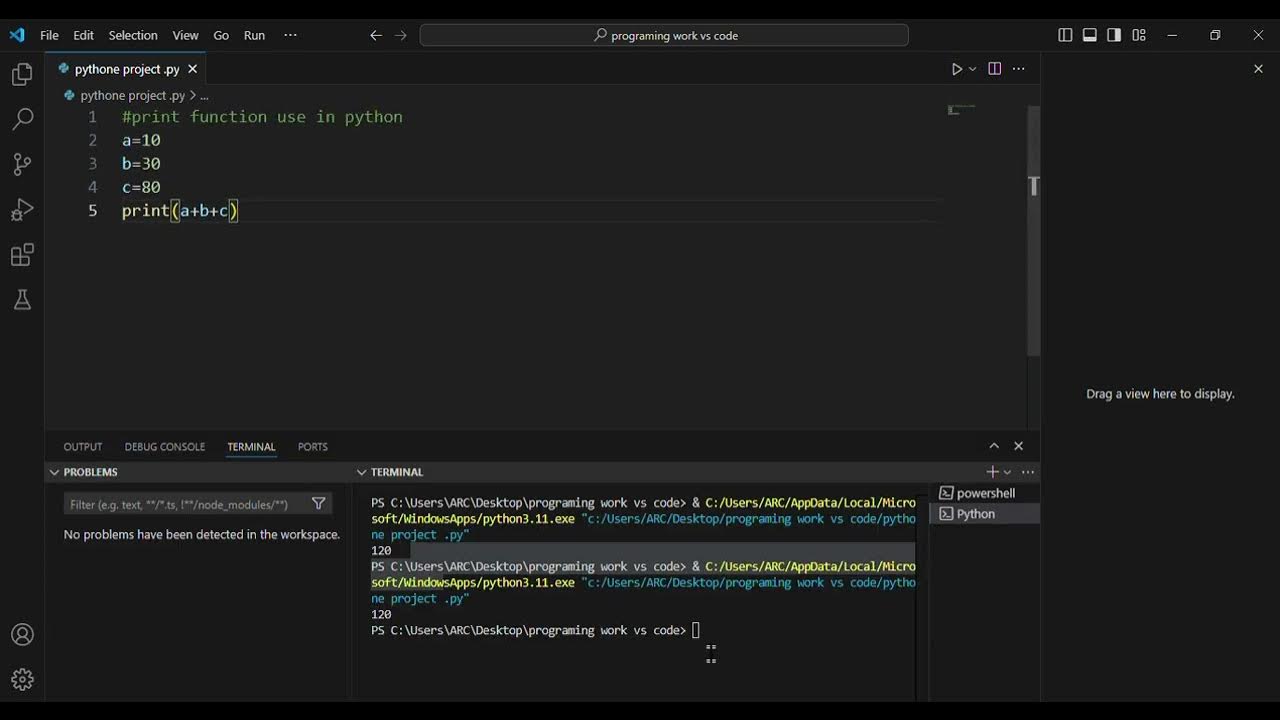This screenshot has height=720, width=1280.
Task: Collapse the TERMINAL section
Action: coord(361,472)
